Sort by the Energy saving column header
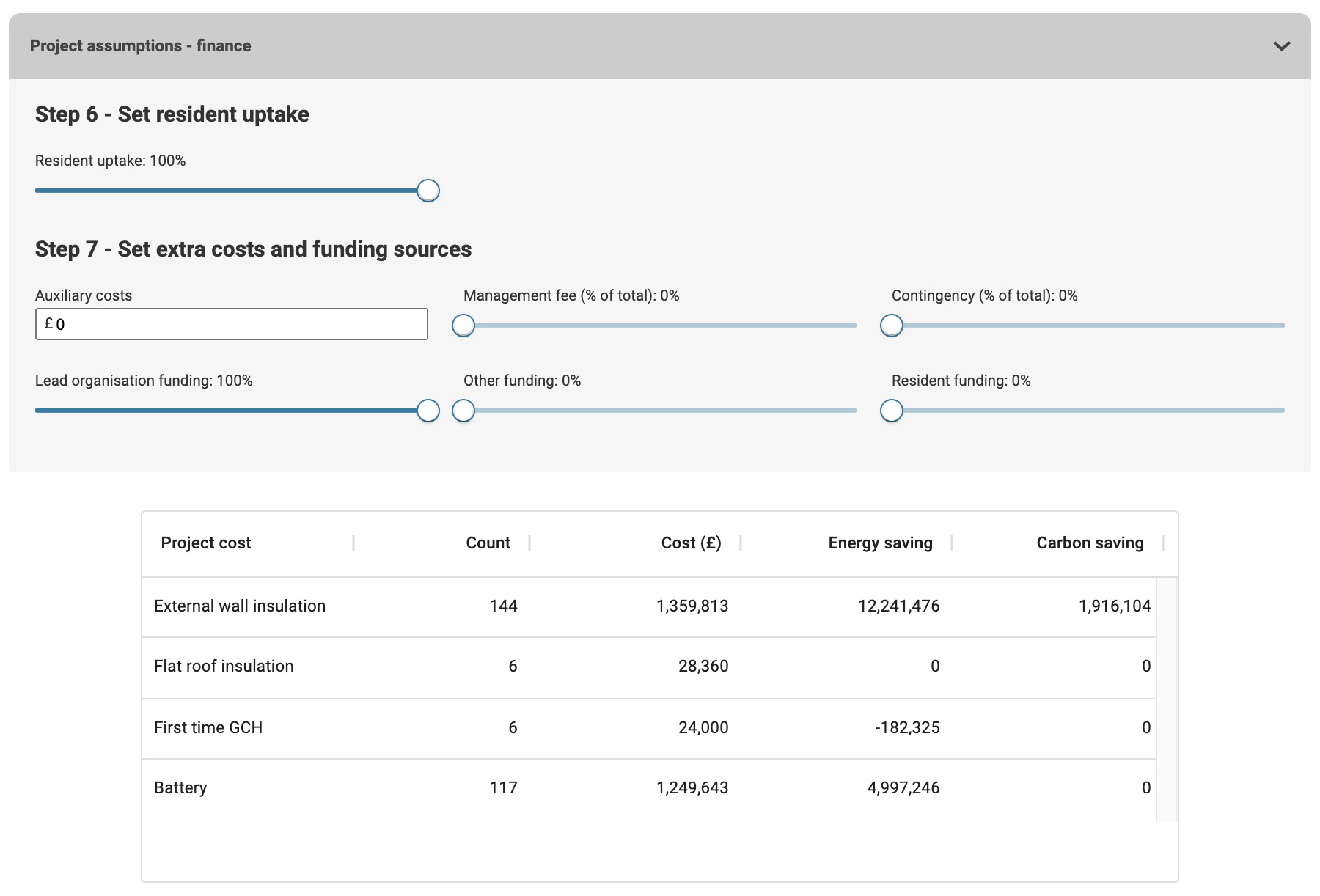Viewport: 1320px width, 896px height. point(881,543)
